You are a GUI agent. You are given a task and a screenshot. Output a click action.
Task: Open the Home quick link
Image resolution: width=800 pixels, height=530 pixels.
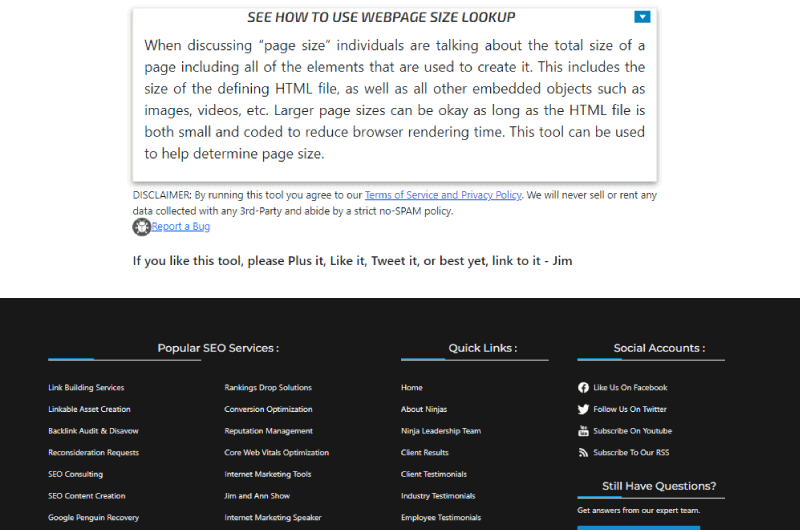click(x=412, y=388)
